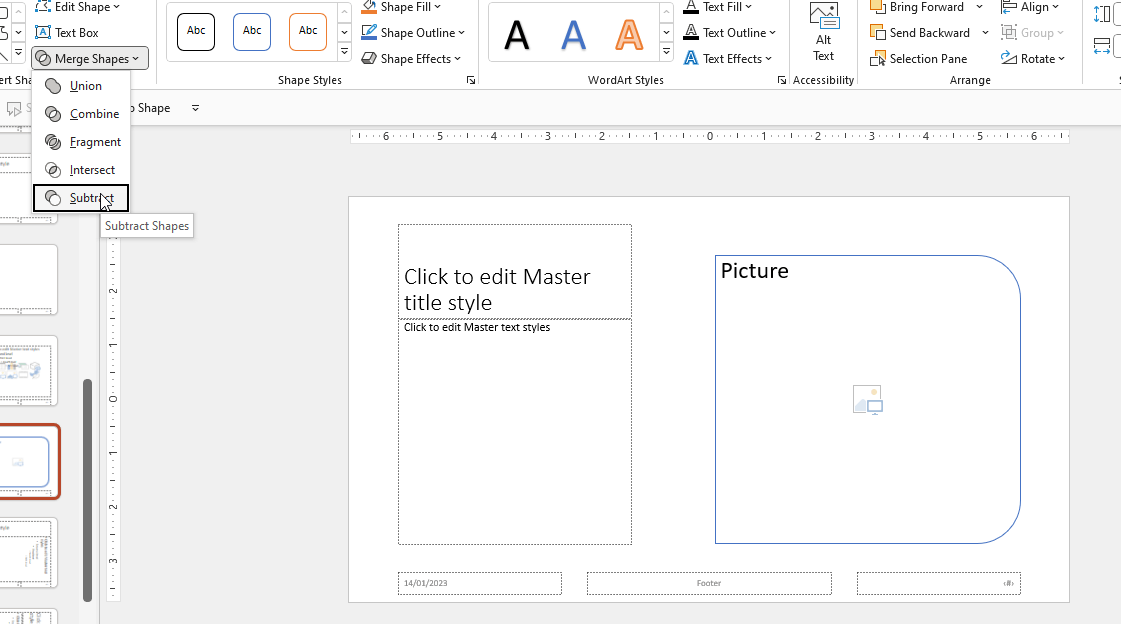Screen dimensions: 1121x624
Task: Choose Combine in Merge Shapes menu
Action: pos(93,114)
